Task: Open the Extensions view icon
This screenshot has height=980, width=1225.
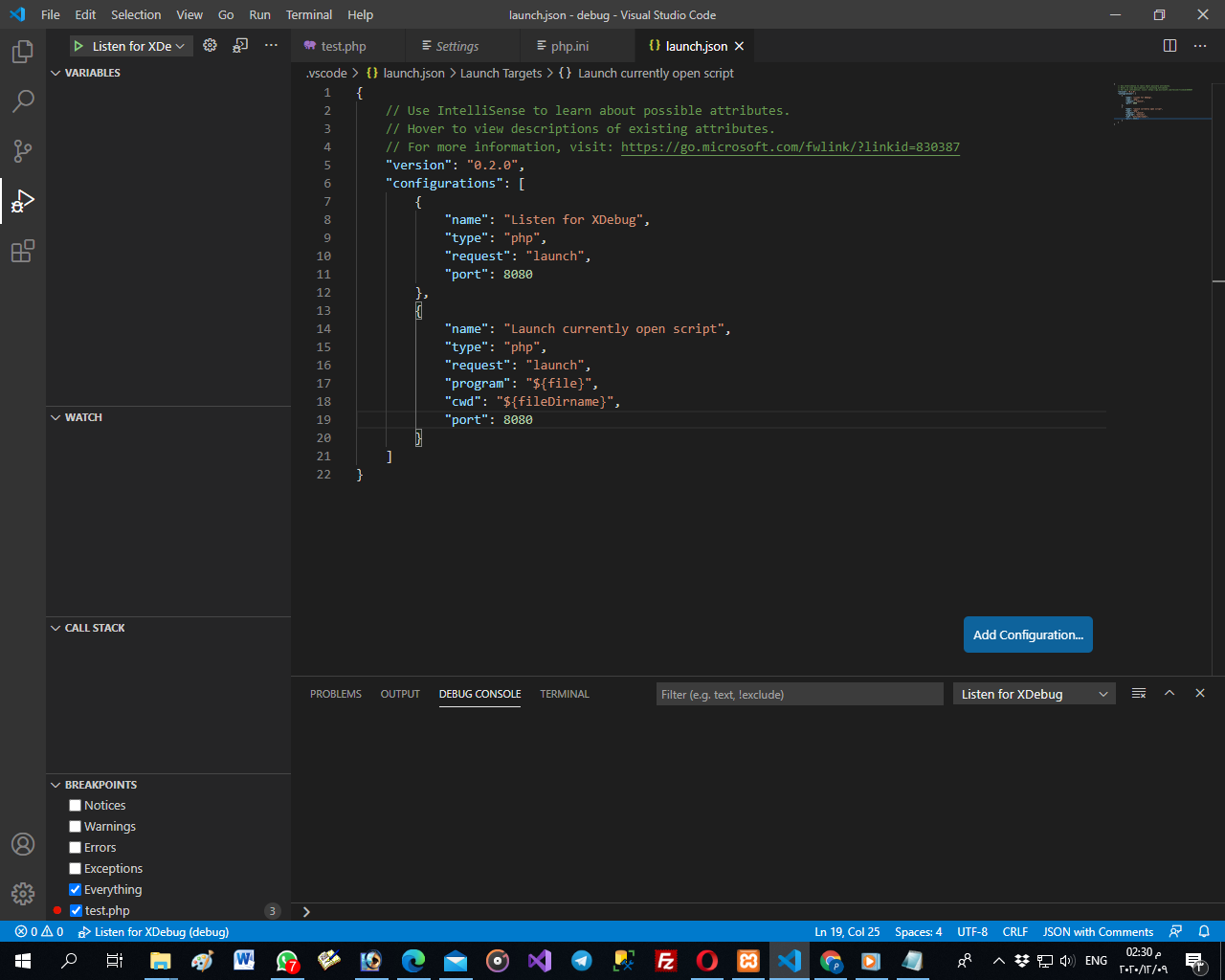Action: [x=23, y=251]
